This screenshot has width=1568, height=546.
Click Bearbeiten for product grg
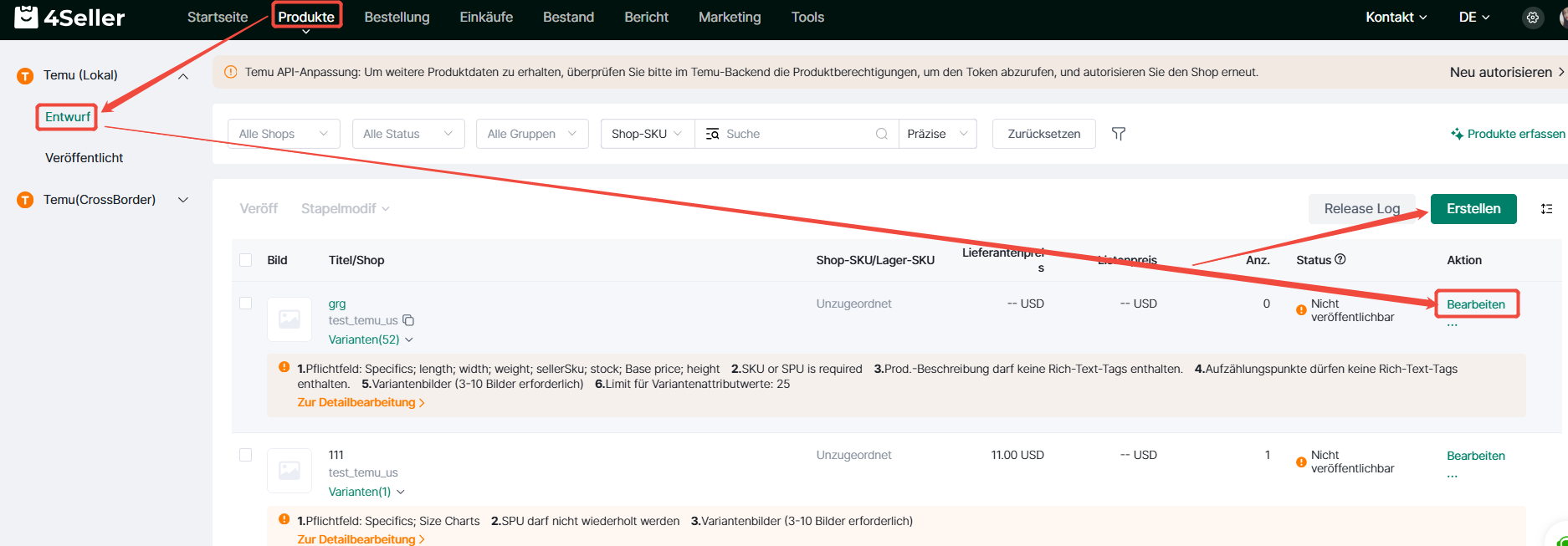coord(1476,304)
